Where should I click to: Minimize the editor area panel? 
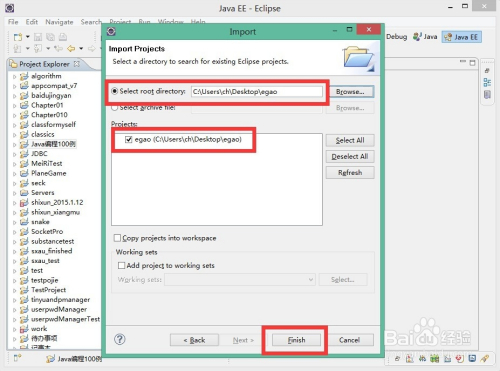point(463,62)
